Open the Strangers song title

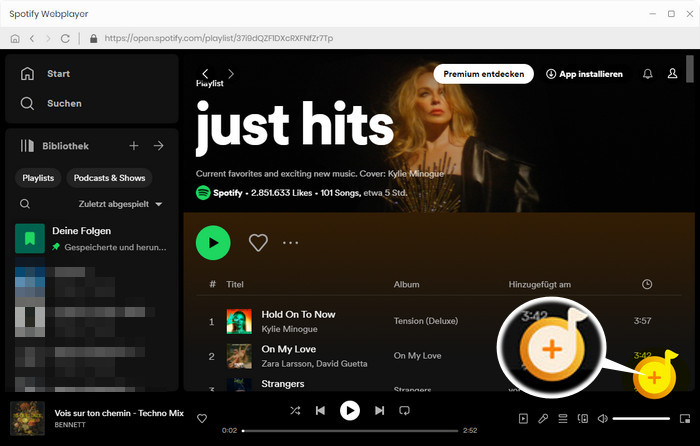click(x=283, y=384)
